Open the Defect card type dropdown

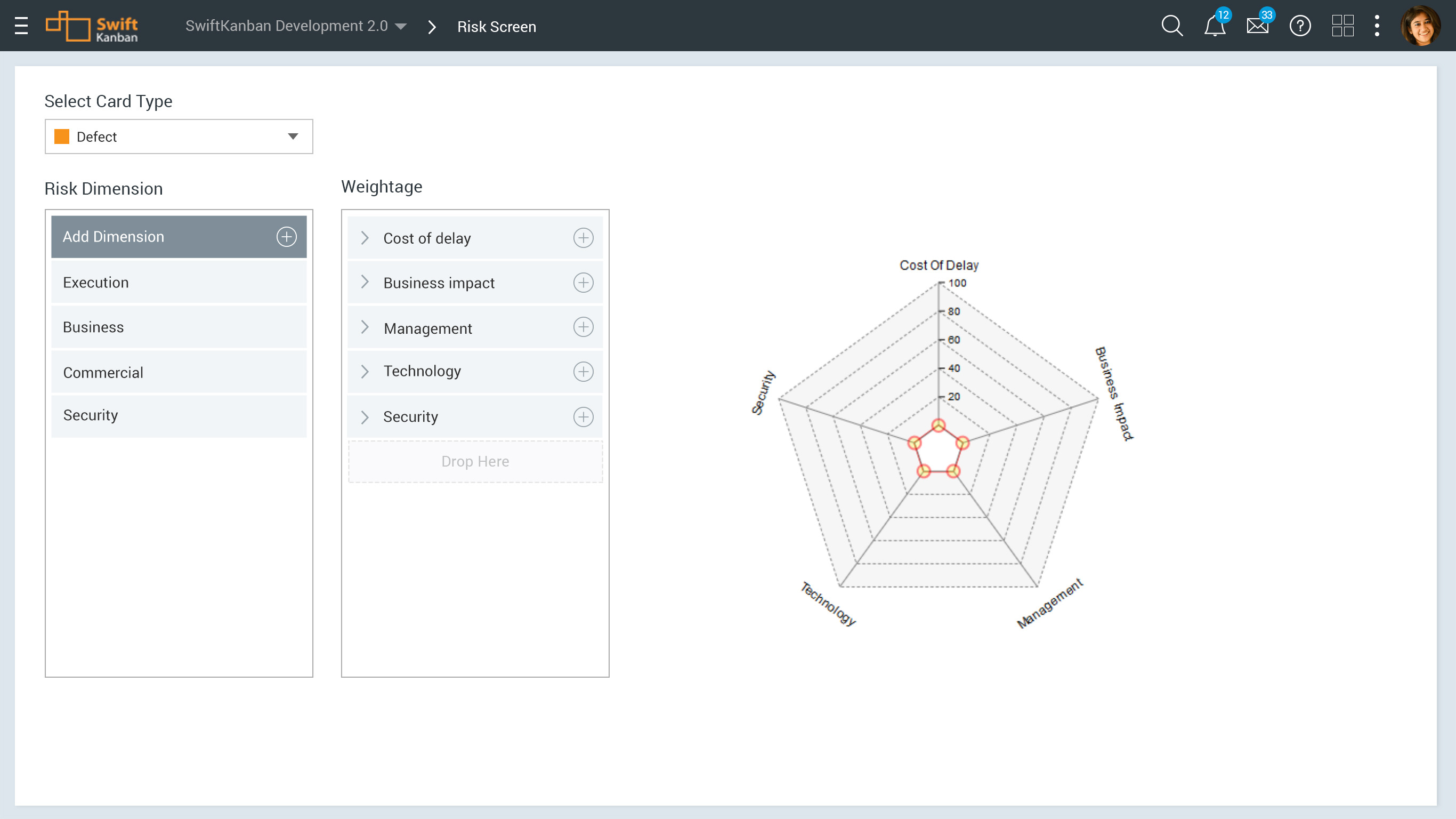point(179,136)
